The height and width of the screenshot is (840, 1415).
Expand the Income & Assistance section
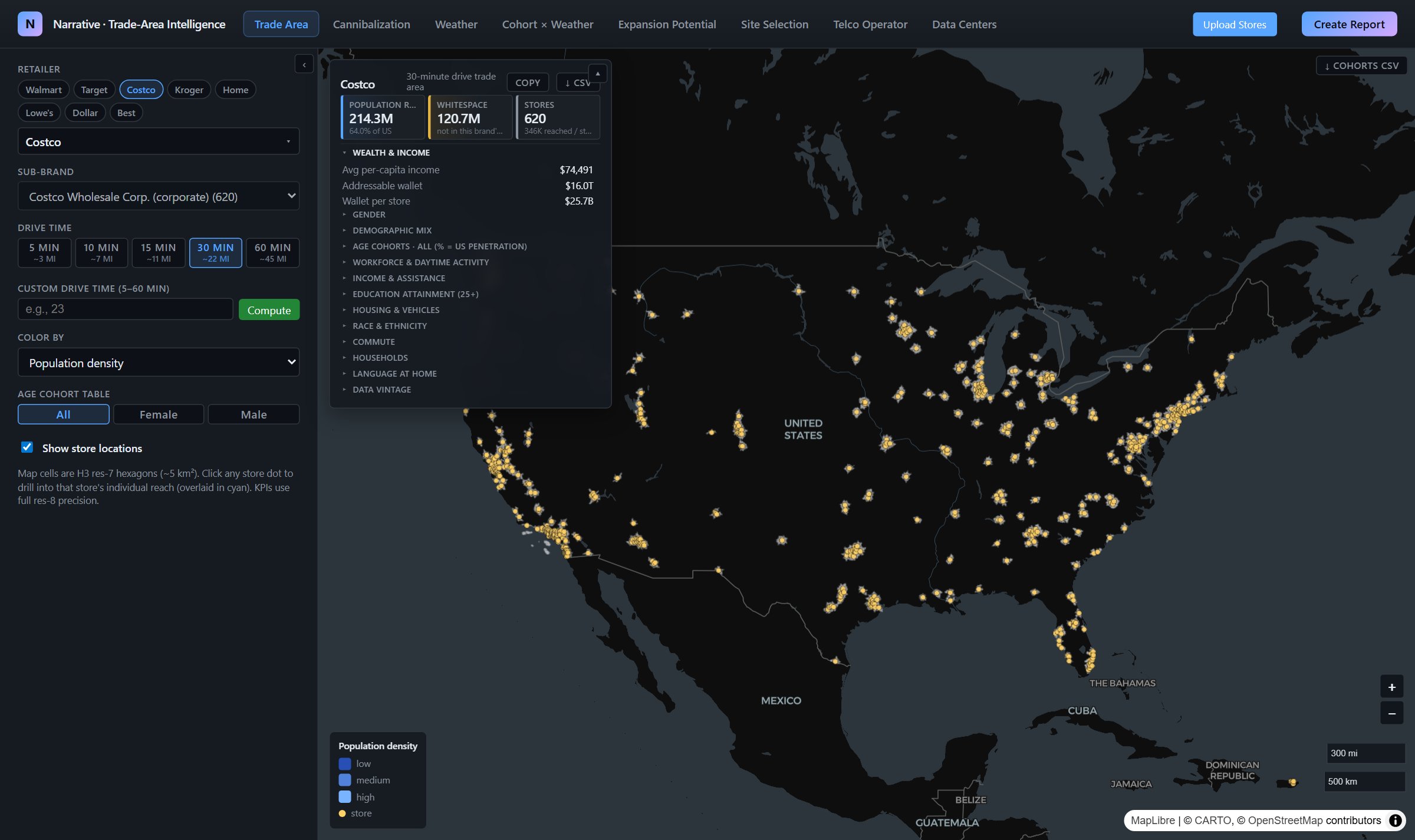(399, 278)
